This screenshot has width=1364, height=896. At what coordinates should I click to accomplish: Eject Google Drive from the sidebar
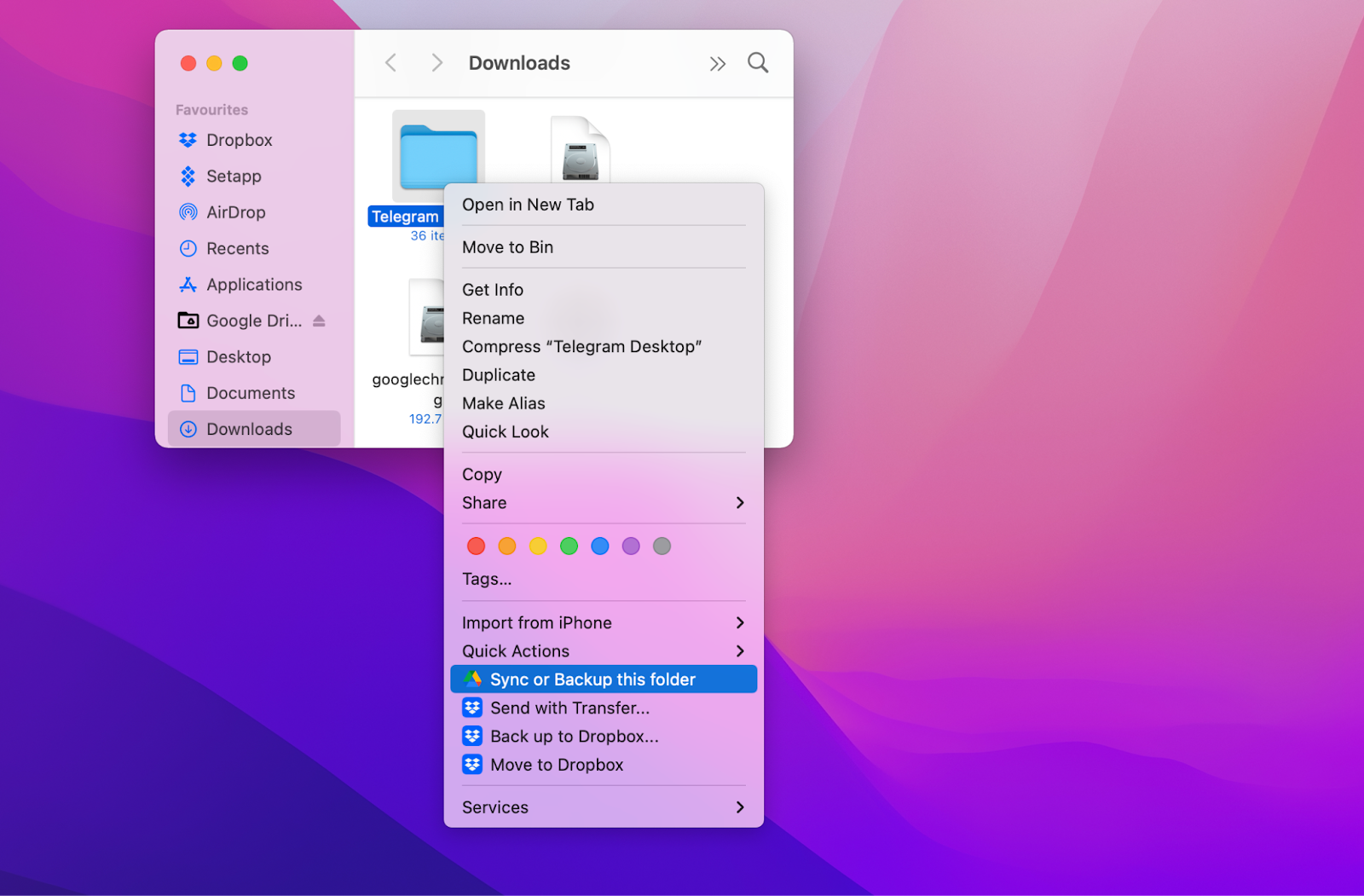pos(320,321)
